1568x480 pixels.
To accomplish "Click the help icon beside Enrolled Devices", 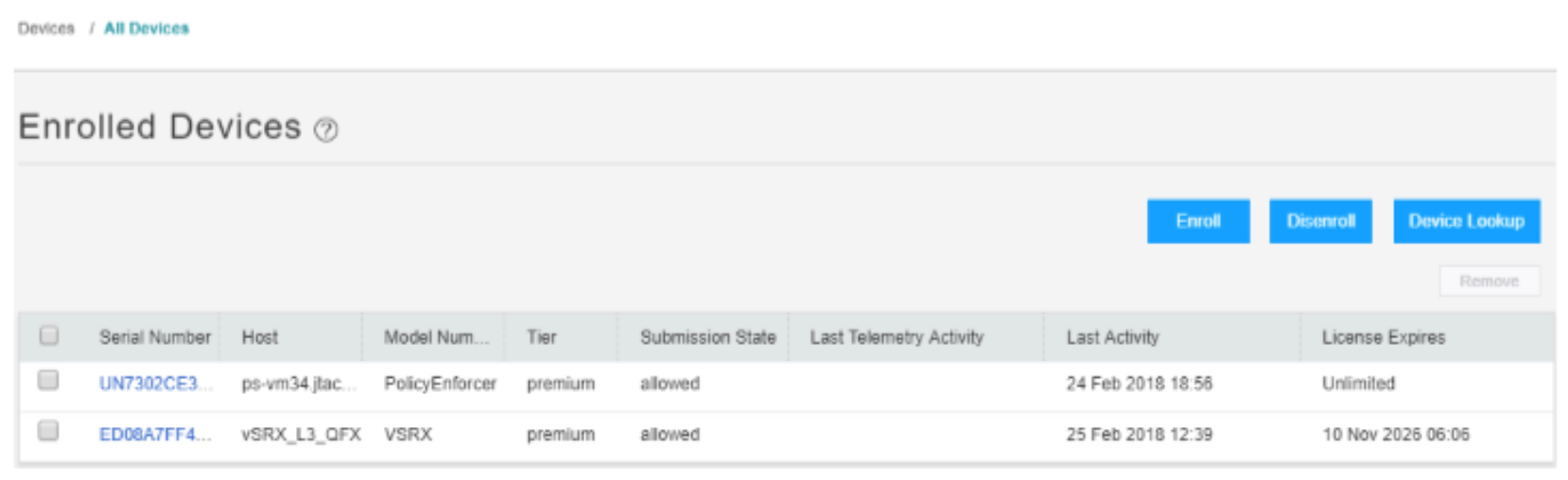I will [x=325, y=129].
